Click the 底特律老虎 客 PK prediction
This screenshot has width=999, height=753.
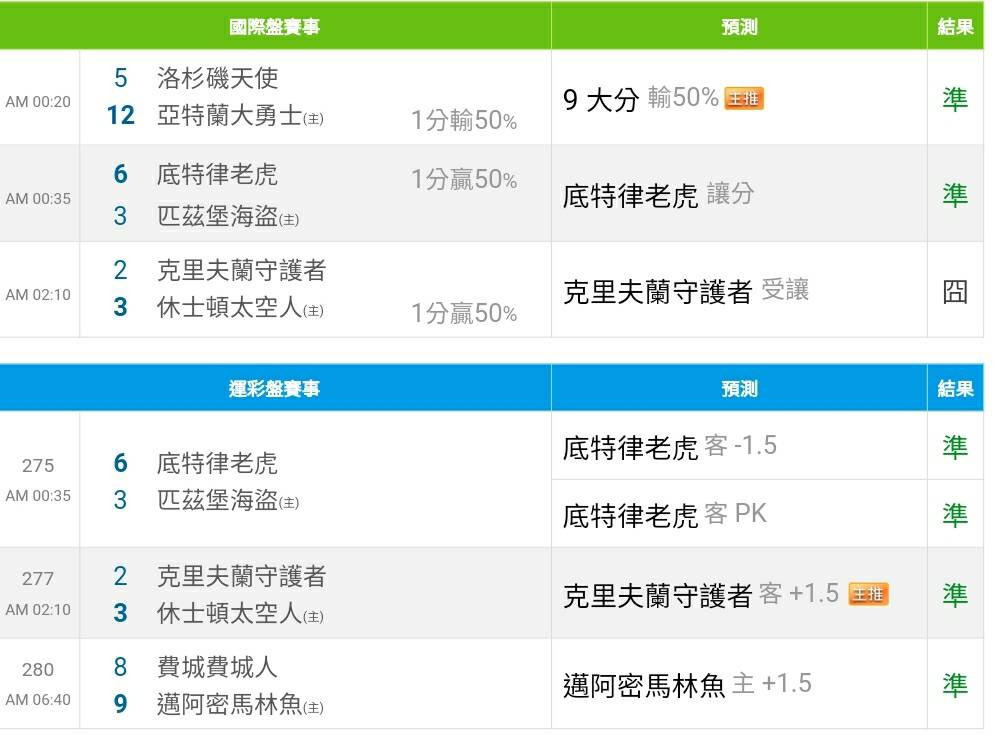click(665, 515)
